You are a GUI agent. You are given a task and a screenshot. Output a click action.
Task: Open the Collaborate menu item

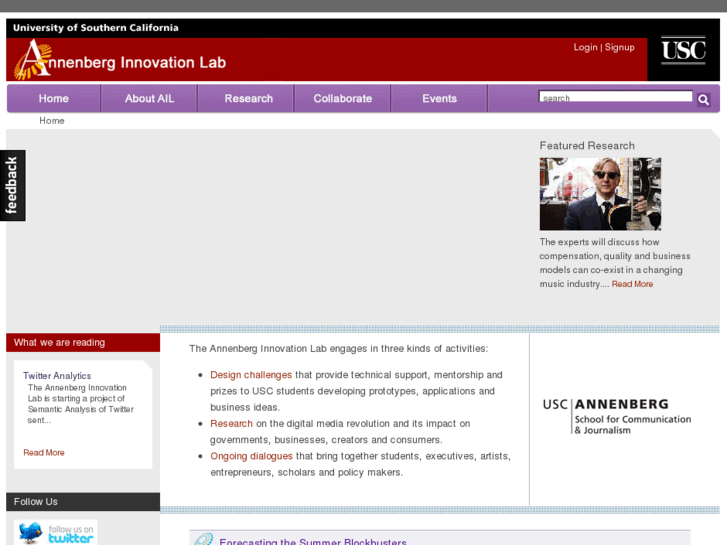[x=343, y=98]
